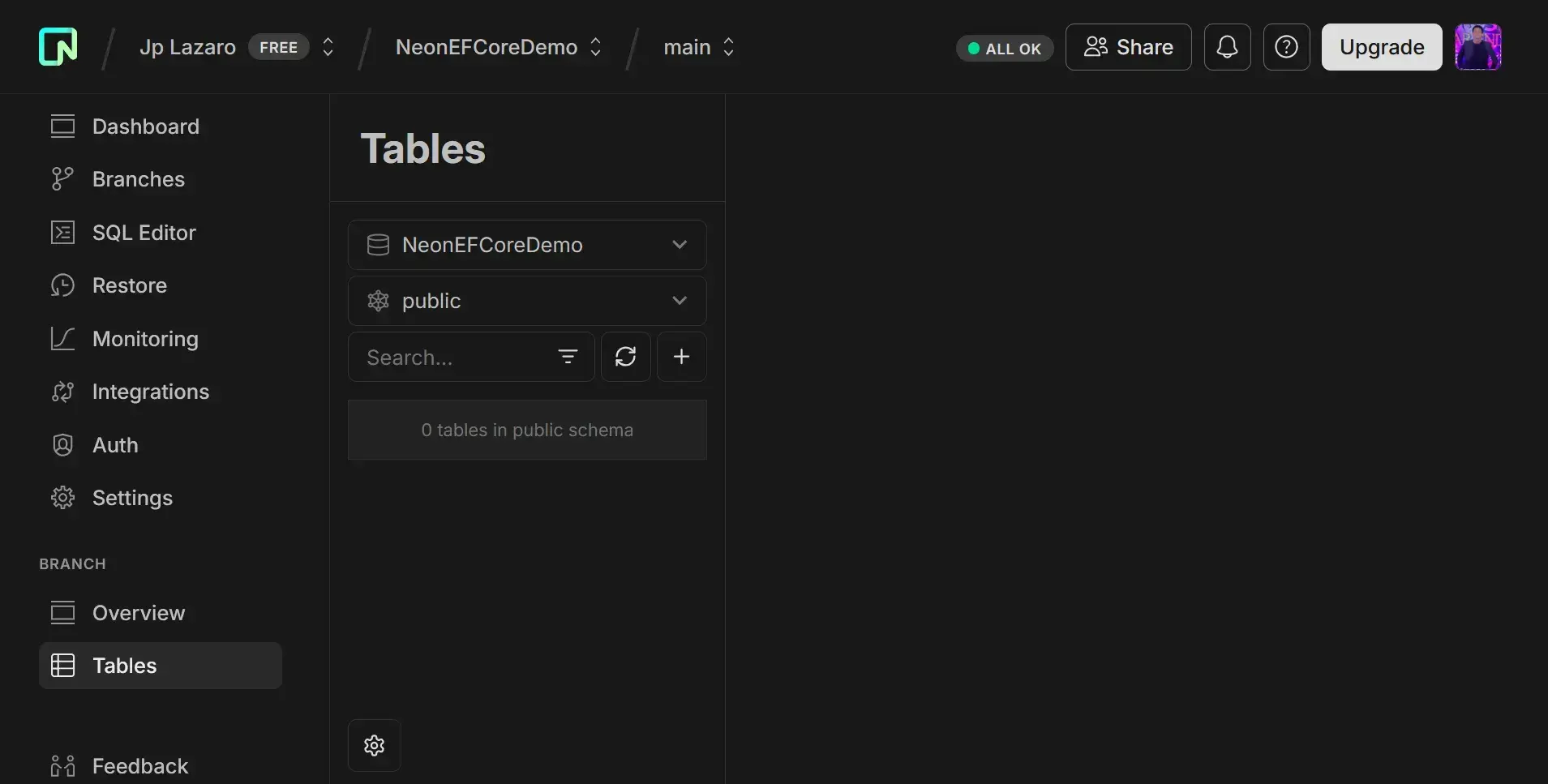This screenshot has height=784, width=1548.
Task: Click '0 tables in public schema' text
Action: pyautogui.click(x=527, y=430)
